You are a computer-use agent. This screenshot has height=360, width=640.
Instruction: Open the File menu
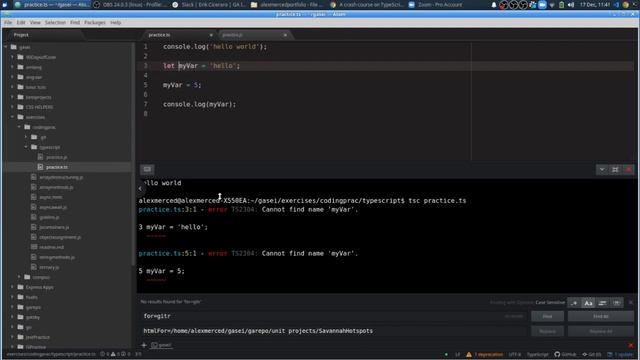coord(8,22)
